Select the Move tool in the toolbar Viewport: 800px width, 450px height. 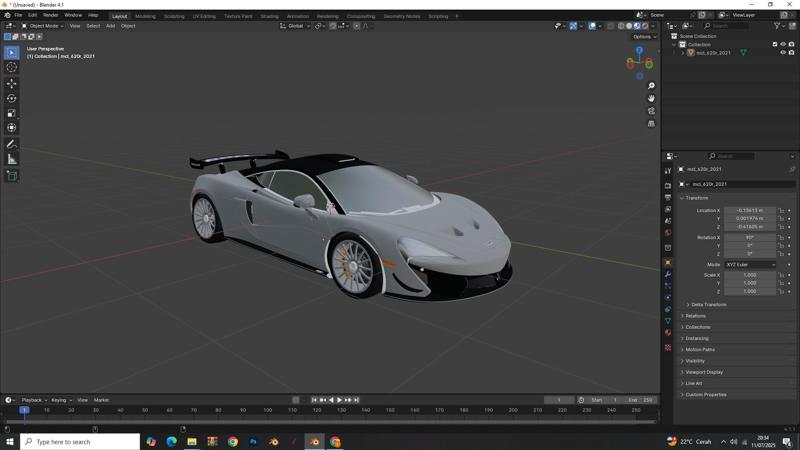12,83
